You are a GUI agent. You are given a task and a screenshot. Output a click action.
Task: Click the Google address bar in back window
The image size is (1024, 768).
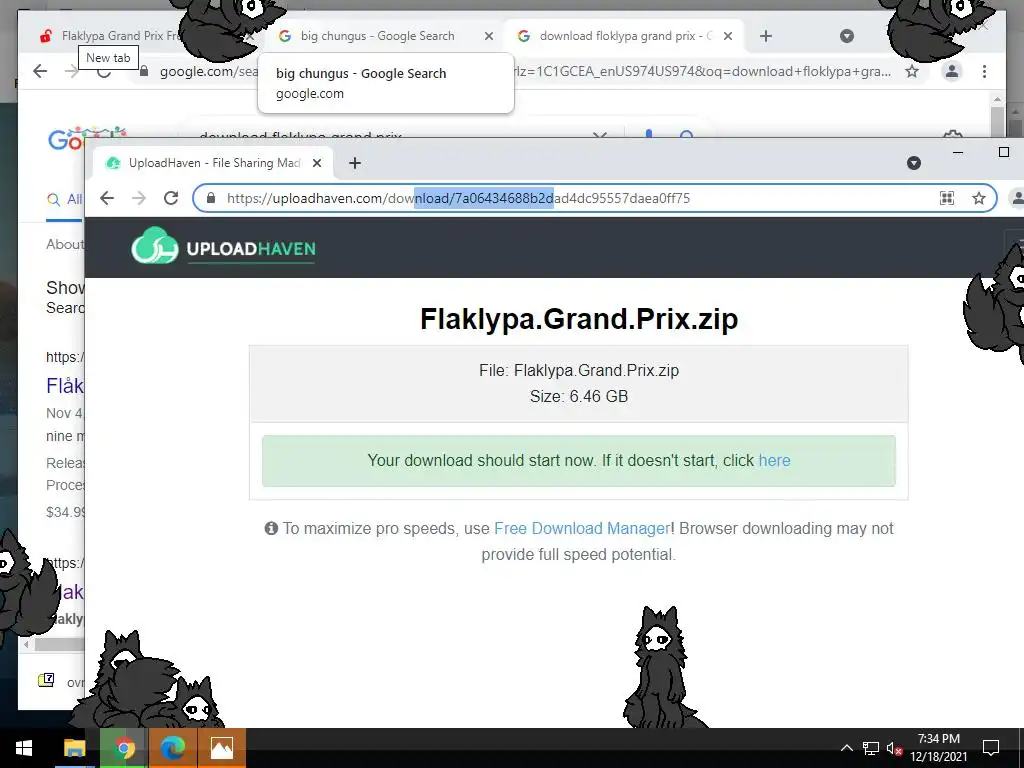click(525, 71)
